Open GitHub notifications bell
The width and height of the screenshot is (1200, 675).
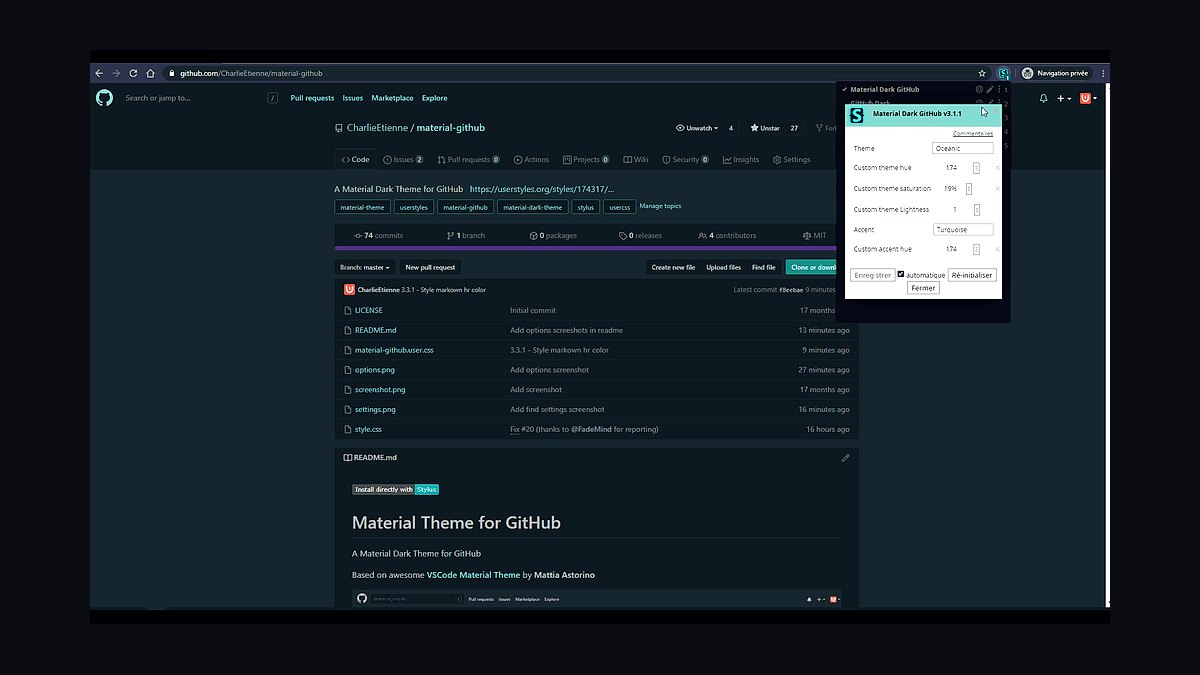(x=1044, y=98)
